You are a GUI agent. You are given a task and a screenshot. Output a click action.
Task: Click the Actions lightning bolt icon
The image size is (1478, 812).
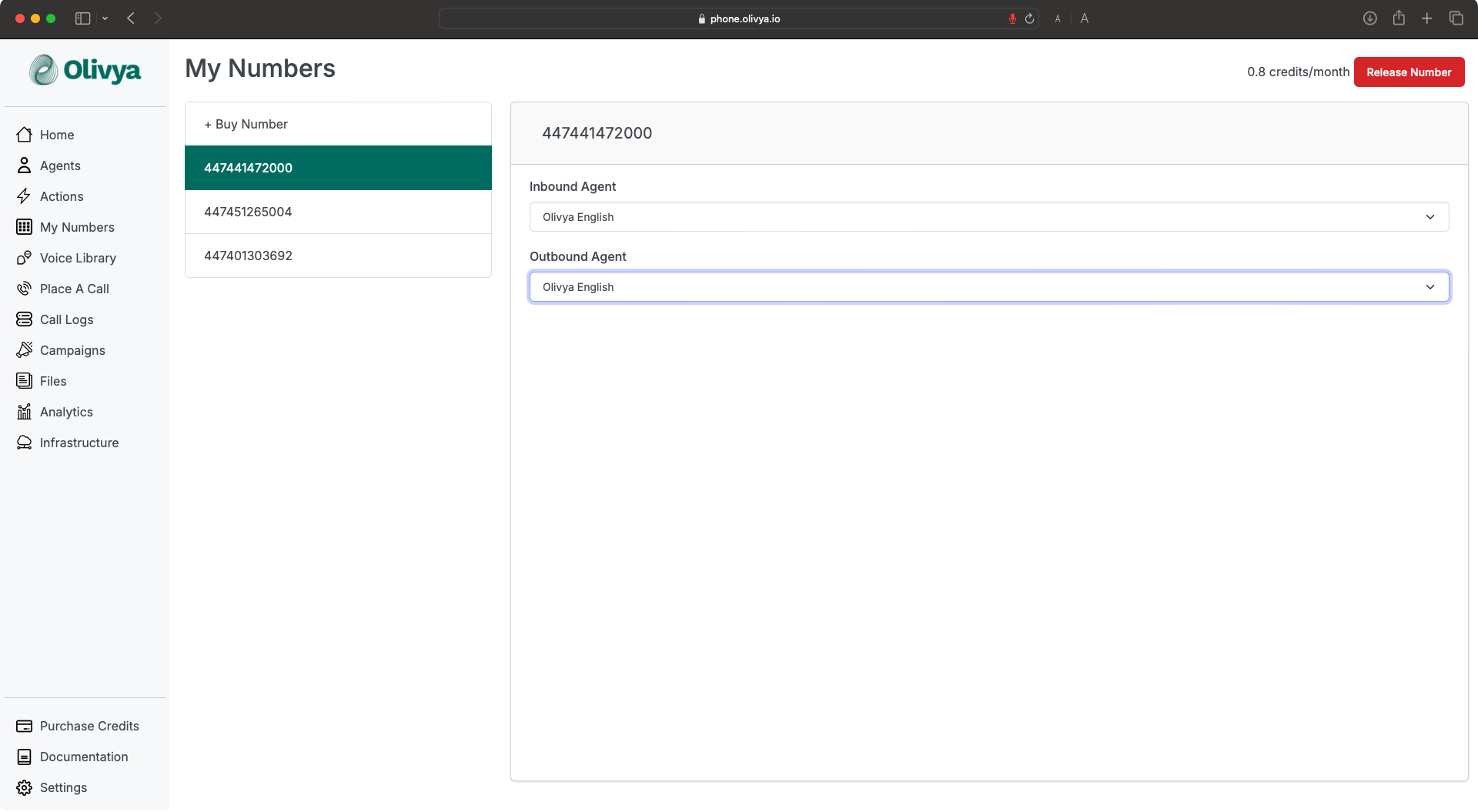pos(24,196)
